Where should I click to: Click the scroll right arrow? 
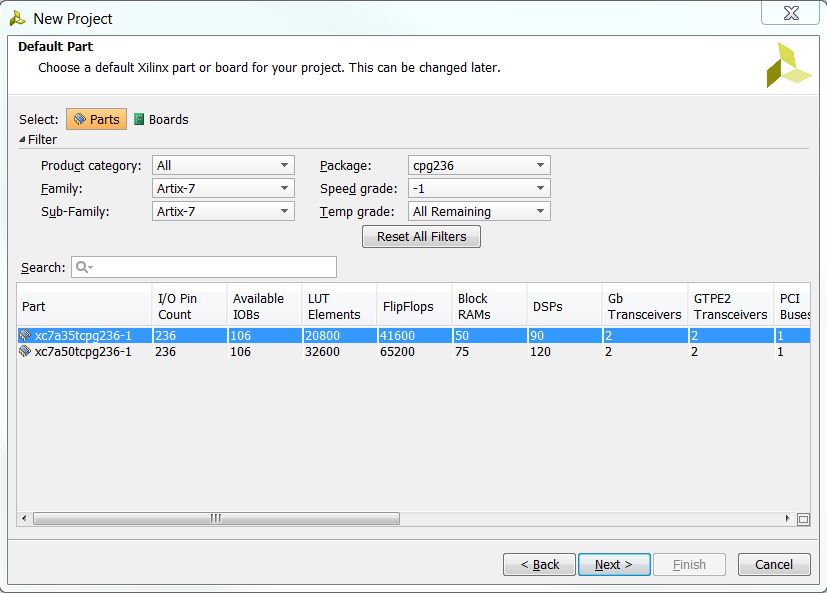click(787, 519)
